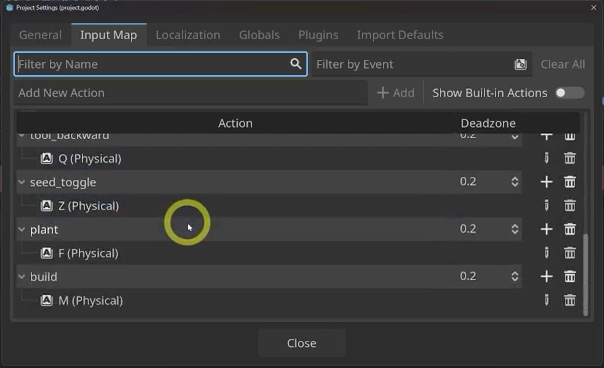The image size is (604, 368).
Task: Adjust seed_toggle deadzone stepper arrows
Action: [x=515, y=182]
